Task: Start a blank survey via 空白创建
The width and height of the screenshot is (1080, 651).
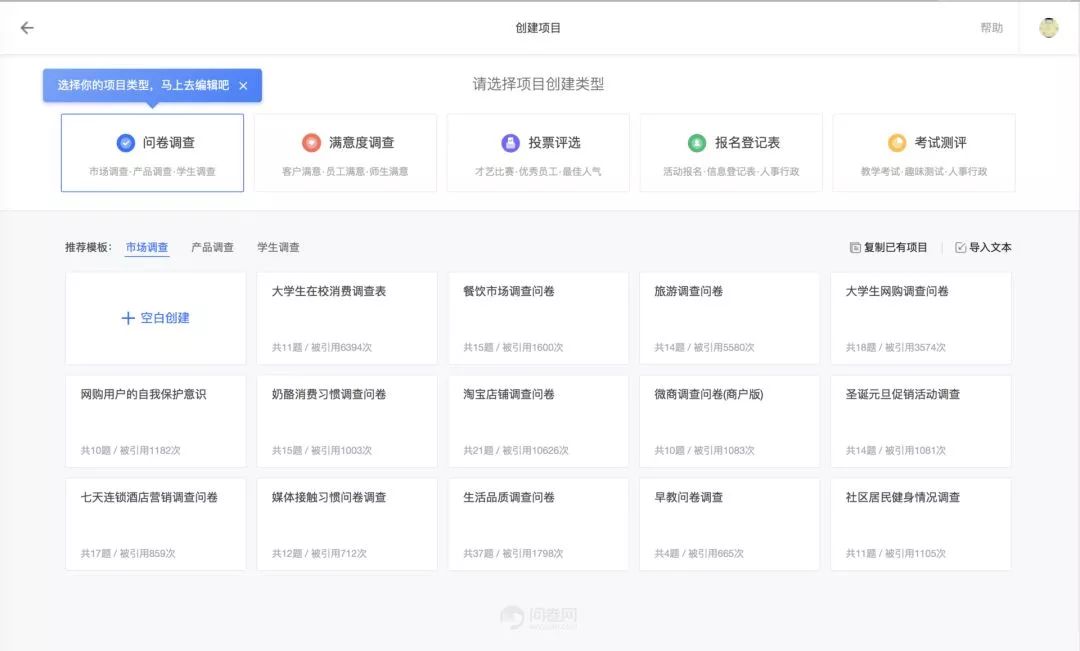Action: coord(154,317)
